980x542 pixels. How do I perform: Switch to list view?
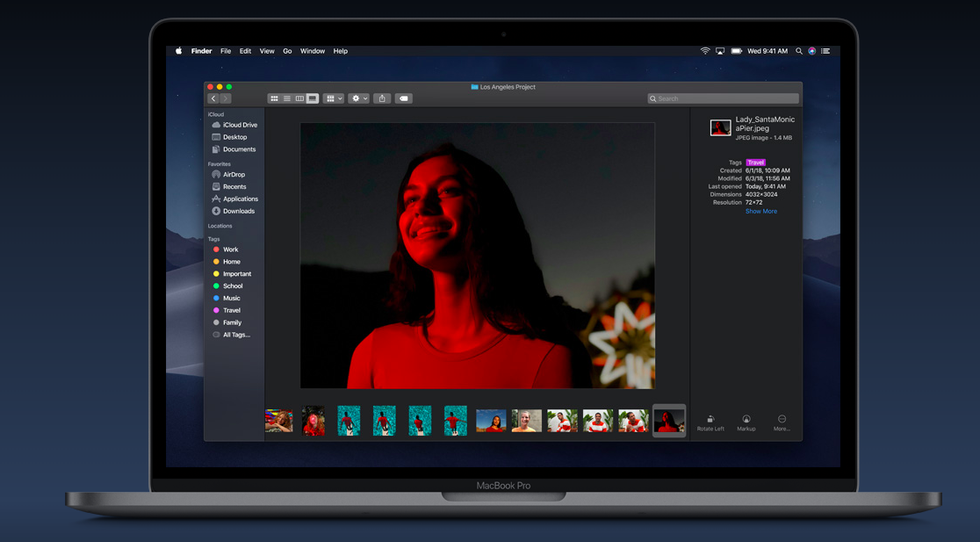[x=287, y=99]
